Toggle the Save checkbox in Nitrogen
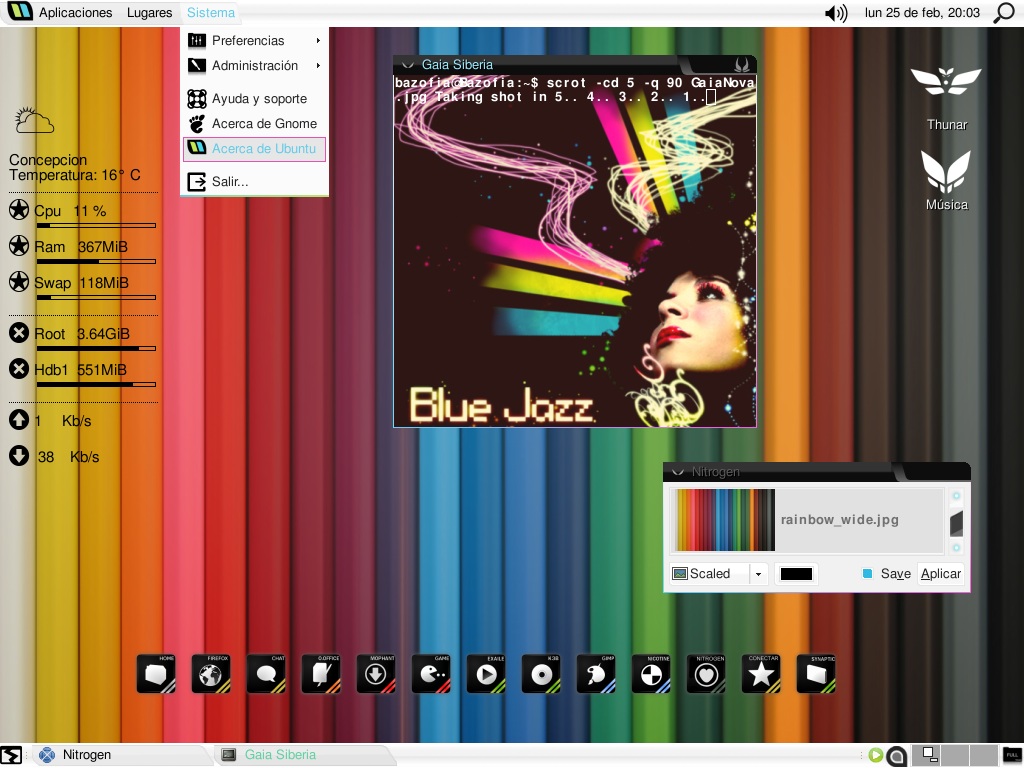Image resolution: width=1024 pixels, height=768 pixels. 867,573
